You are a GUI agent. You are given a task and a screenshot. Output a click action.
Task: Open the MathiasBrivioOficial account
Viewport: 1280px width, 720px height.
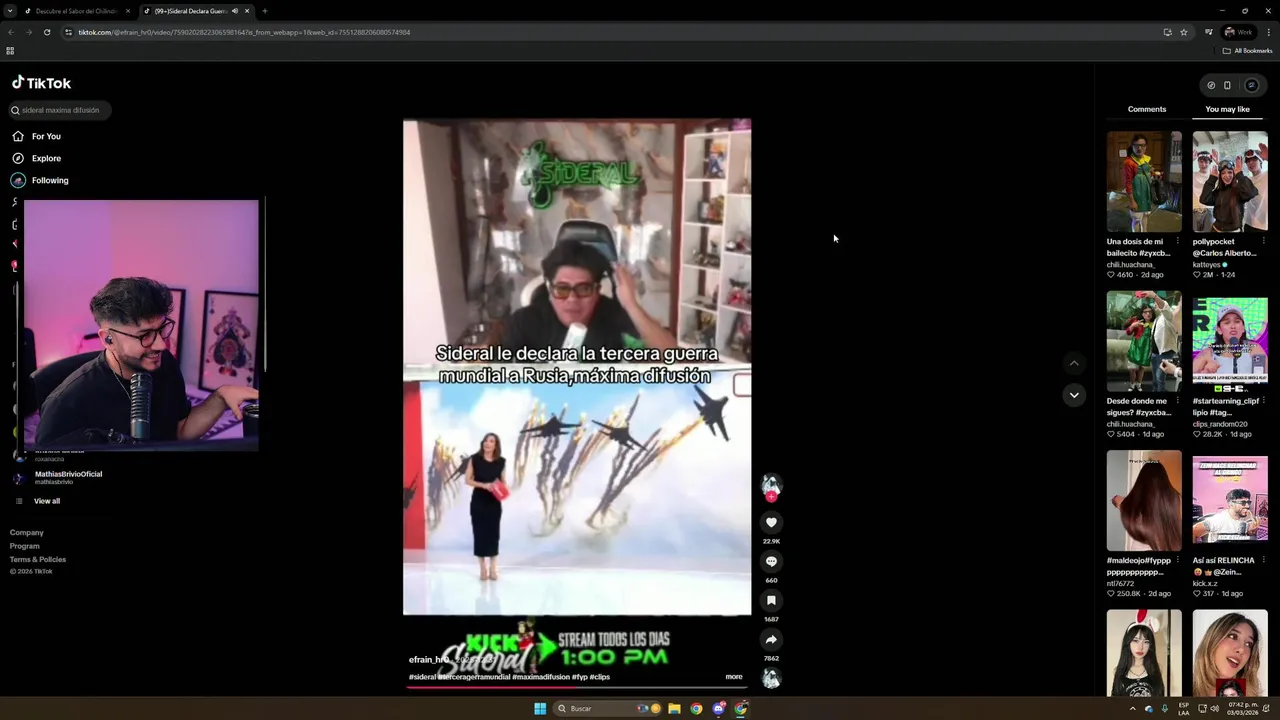pos(60,478)
